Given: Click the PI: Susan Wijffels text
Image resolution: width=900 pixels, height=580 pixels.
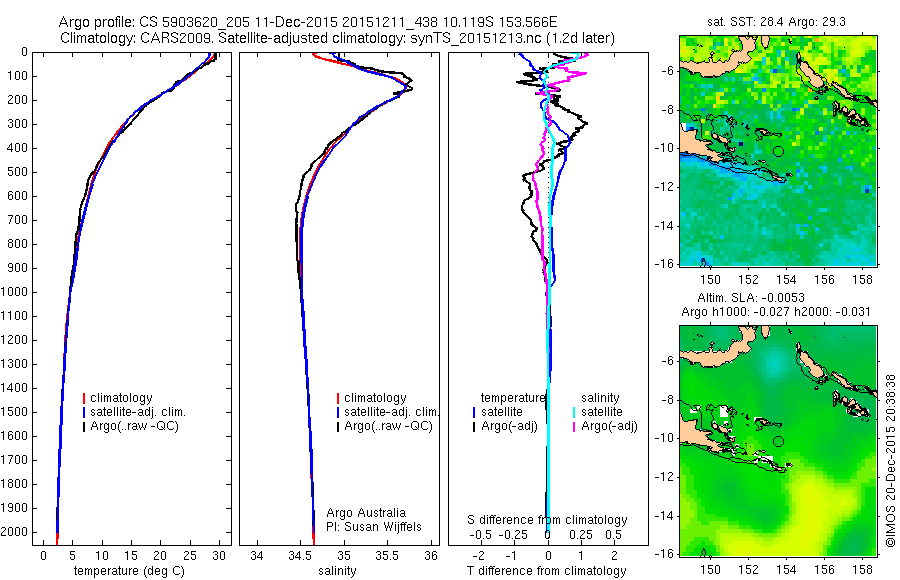Looking at the screenshot, I should tap(374, 527).
